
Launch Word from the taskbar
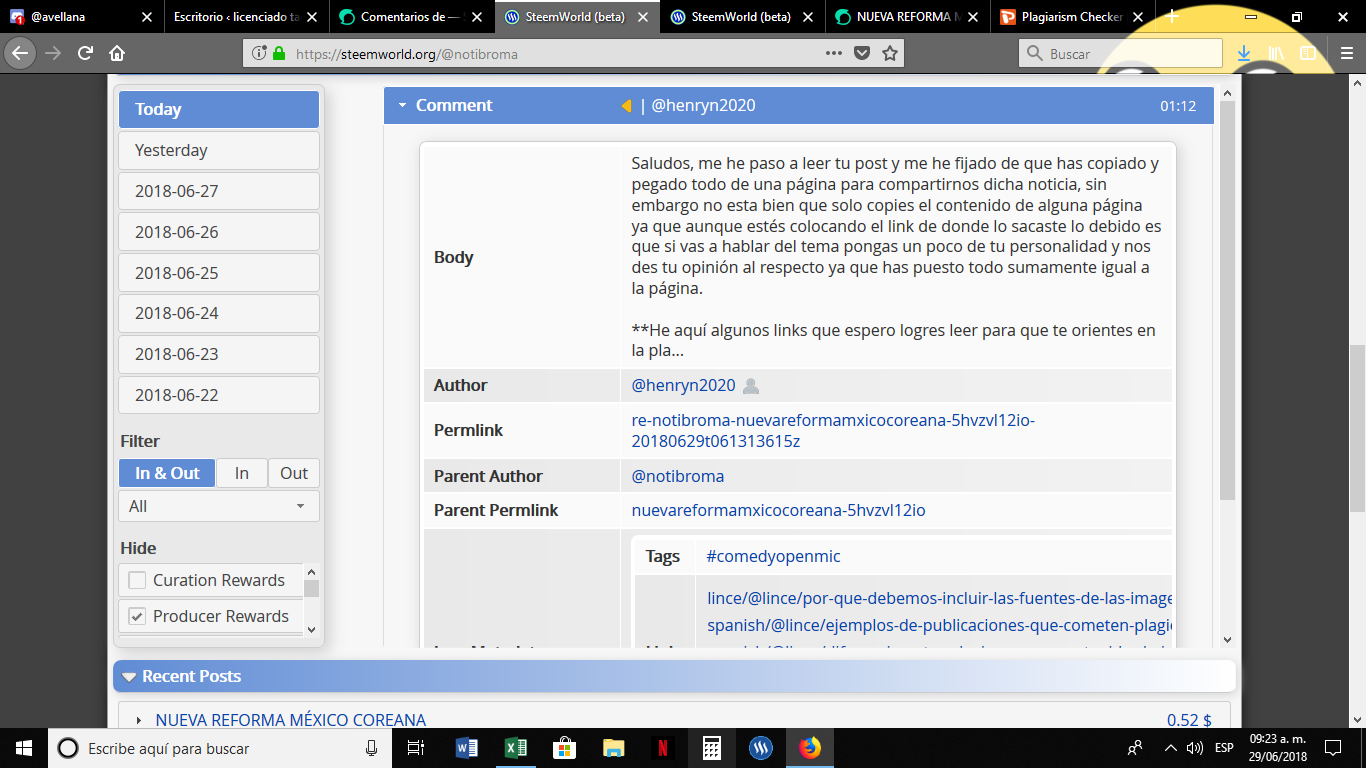[467, 748]
